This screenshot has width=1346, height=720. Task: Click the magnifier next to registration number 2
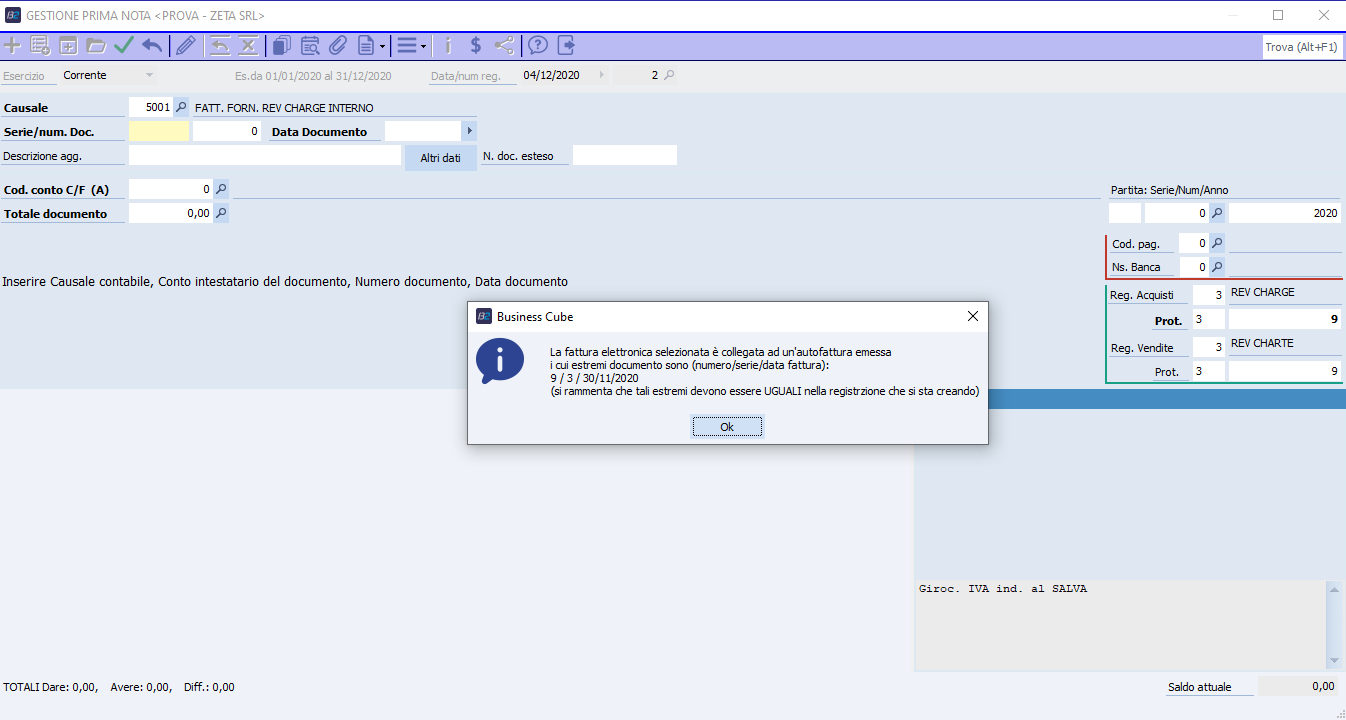pos(669,75)
